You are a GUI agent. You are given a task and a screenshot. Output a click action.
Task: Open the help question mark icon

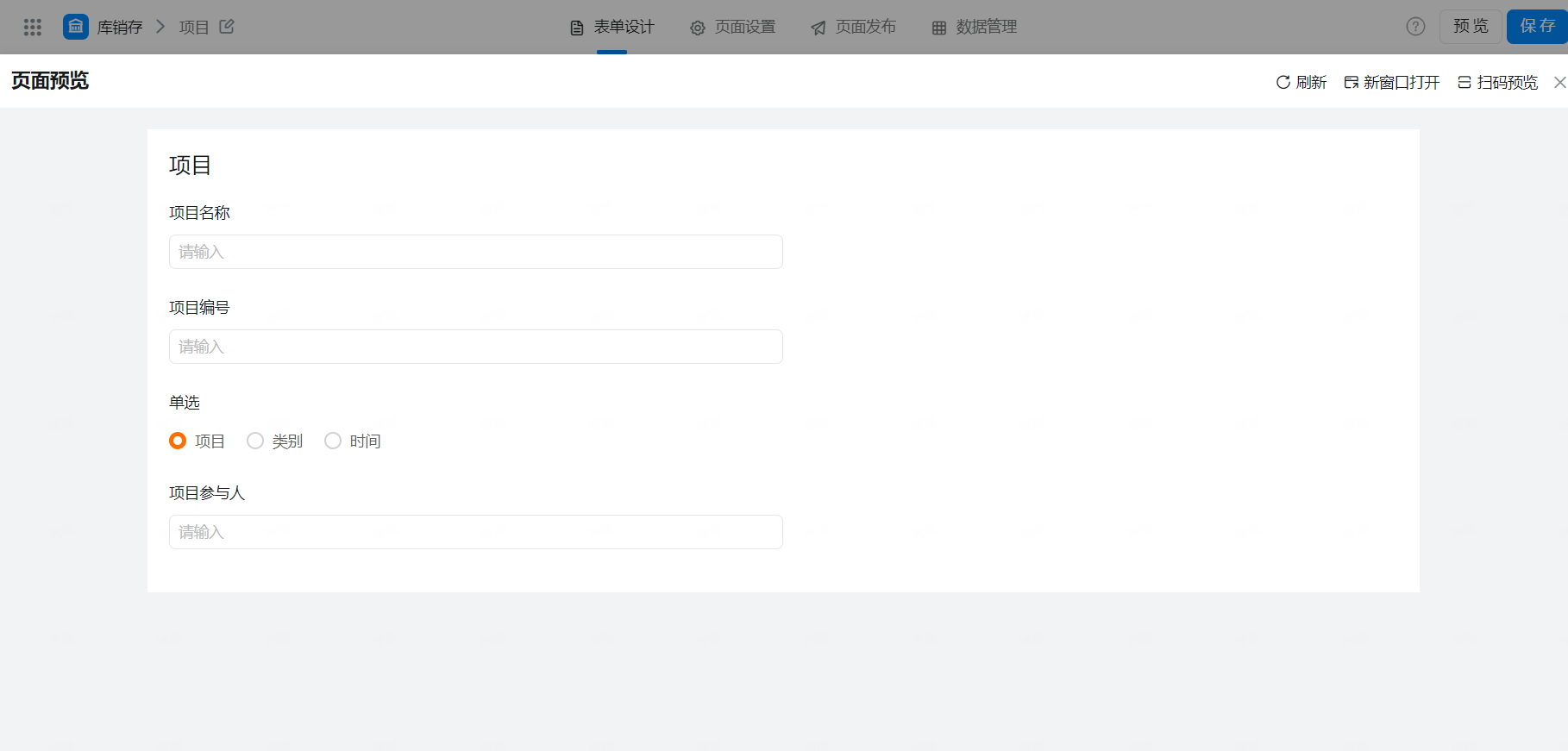[x=1415, y=27]
